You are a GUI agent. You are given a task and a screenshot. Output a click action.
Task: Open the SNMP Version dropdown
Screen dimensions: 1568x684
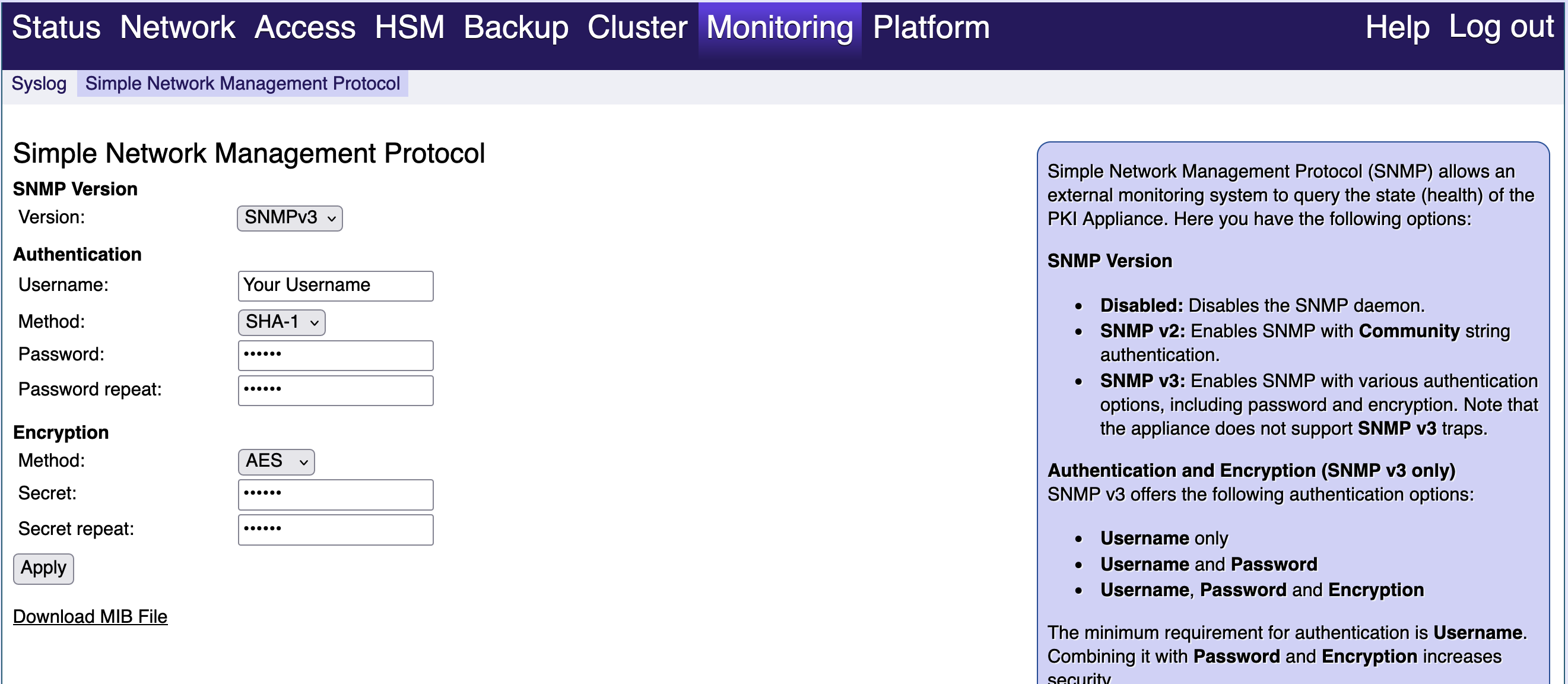[x=289, y=218]
